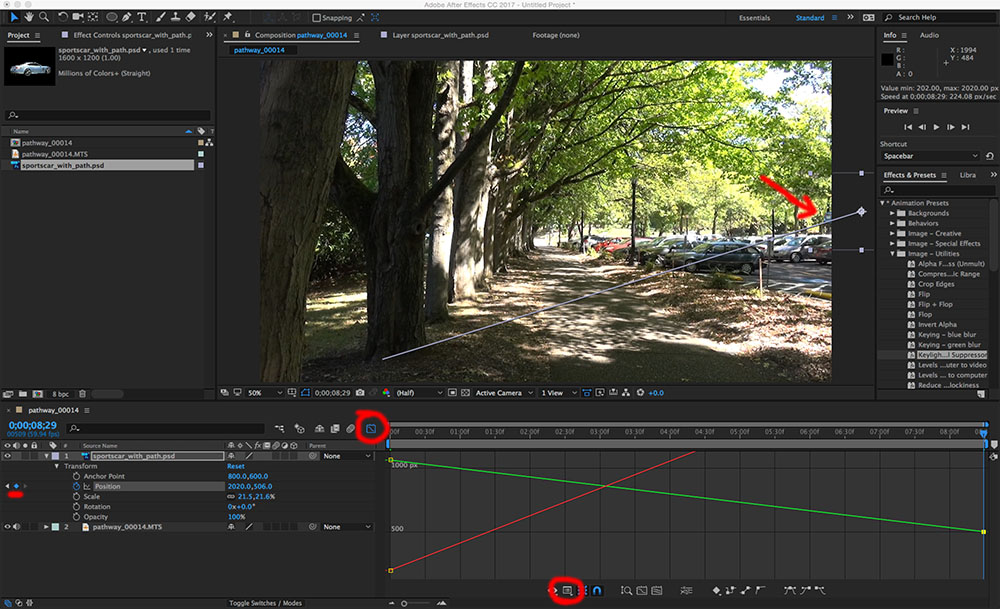
Task: Enable the Snapping checkbox
Action: point(317,17)
